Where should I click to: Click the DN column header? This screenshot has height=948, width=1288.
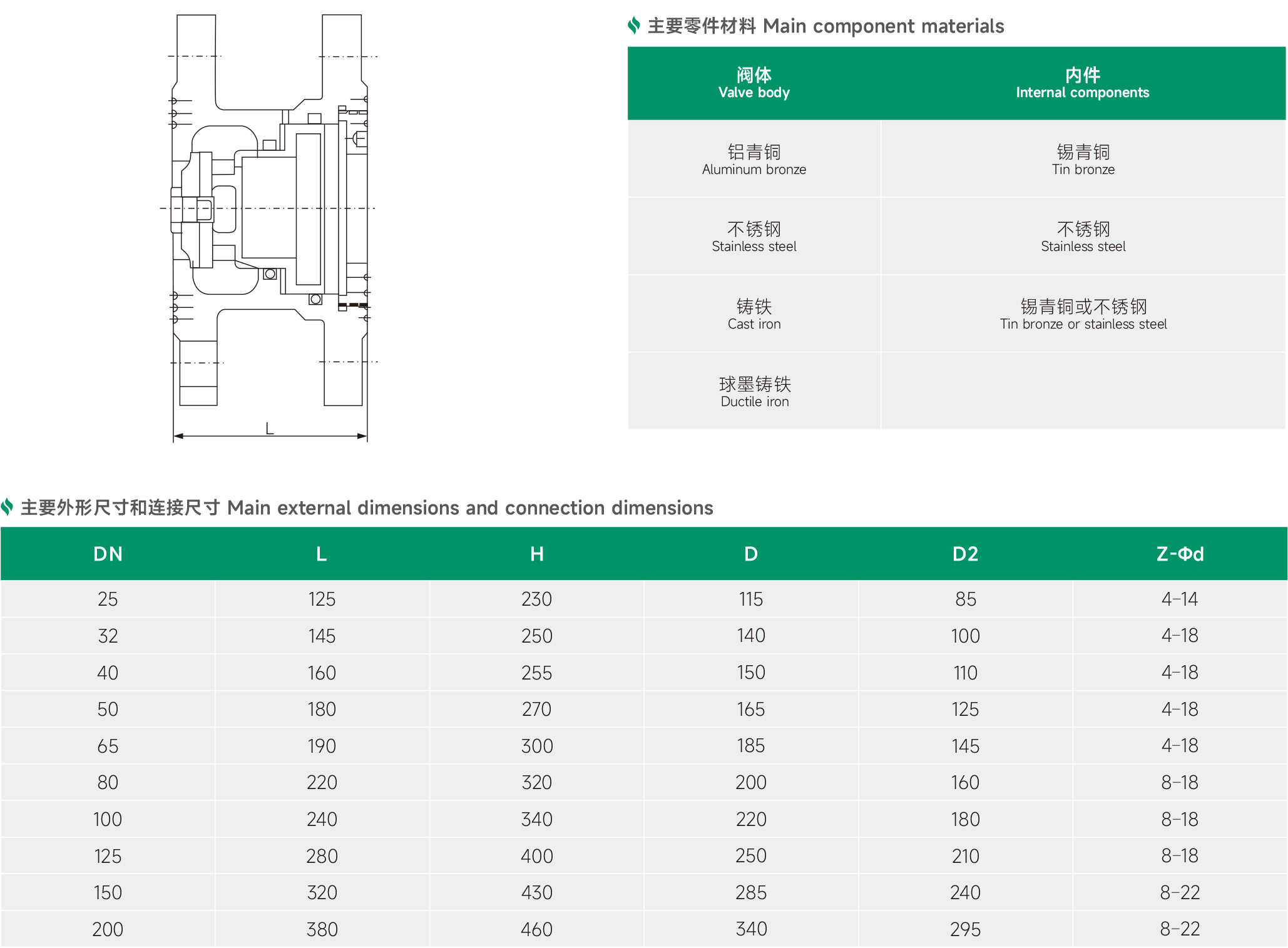pos(108,554)
